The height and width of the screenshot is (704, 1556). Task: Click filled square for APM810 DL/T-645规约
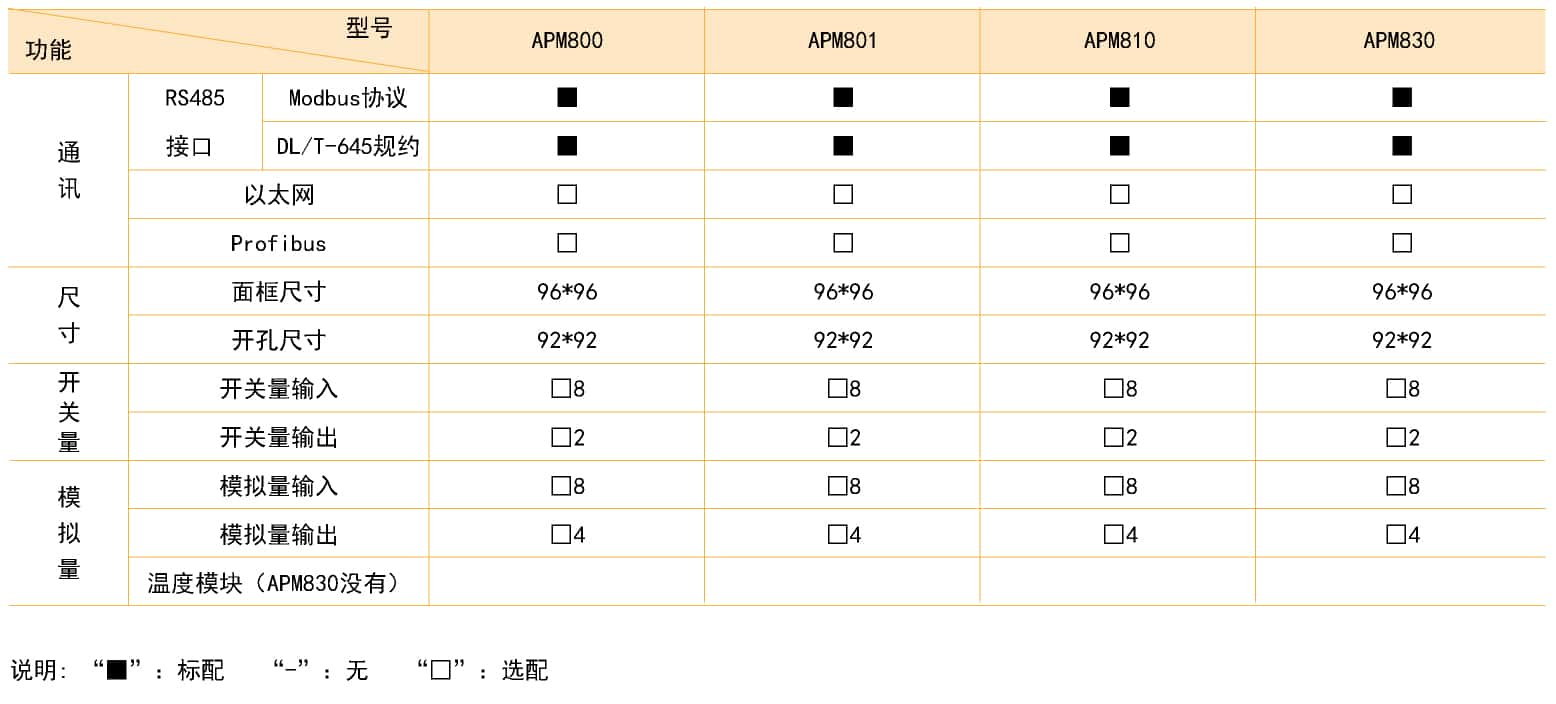click(1120, 146)
